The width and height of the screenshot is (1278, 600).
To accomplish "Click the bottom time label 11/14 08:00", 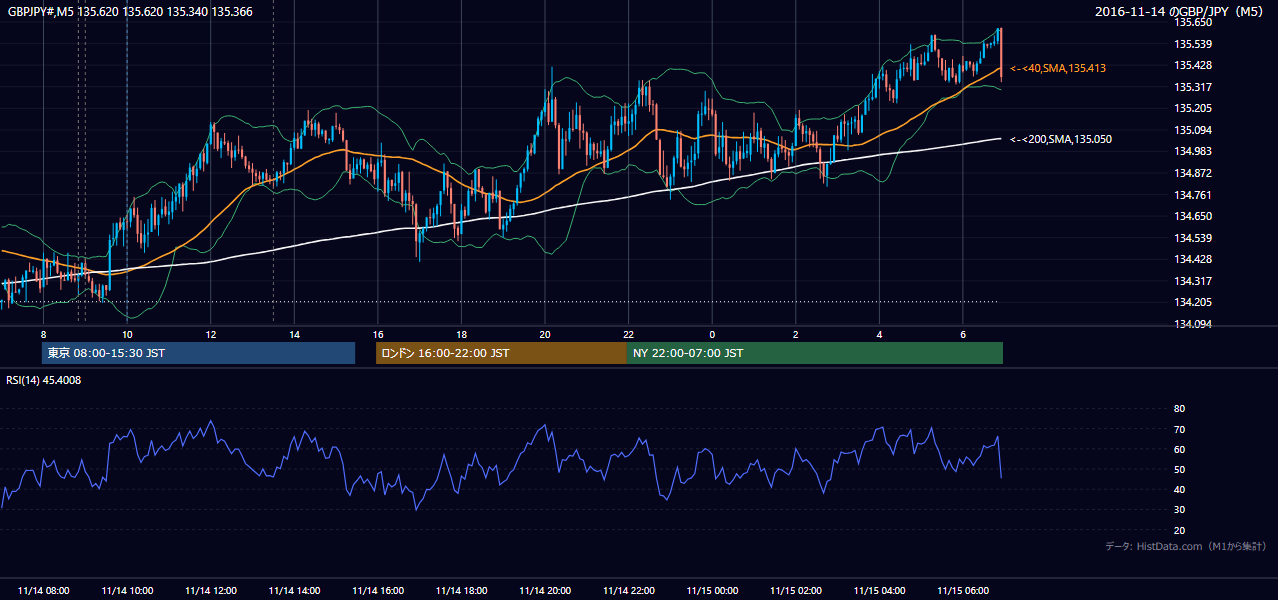I will (x=44, y=591).
